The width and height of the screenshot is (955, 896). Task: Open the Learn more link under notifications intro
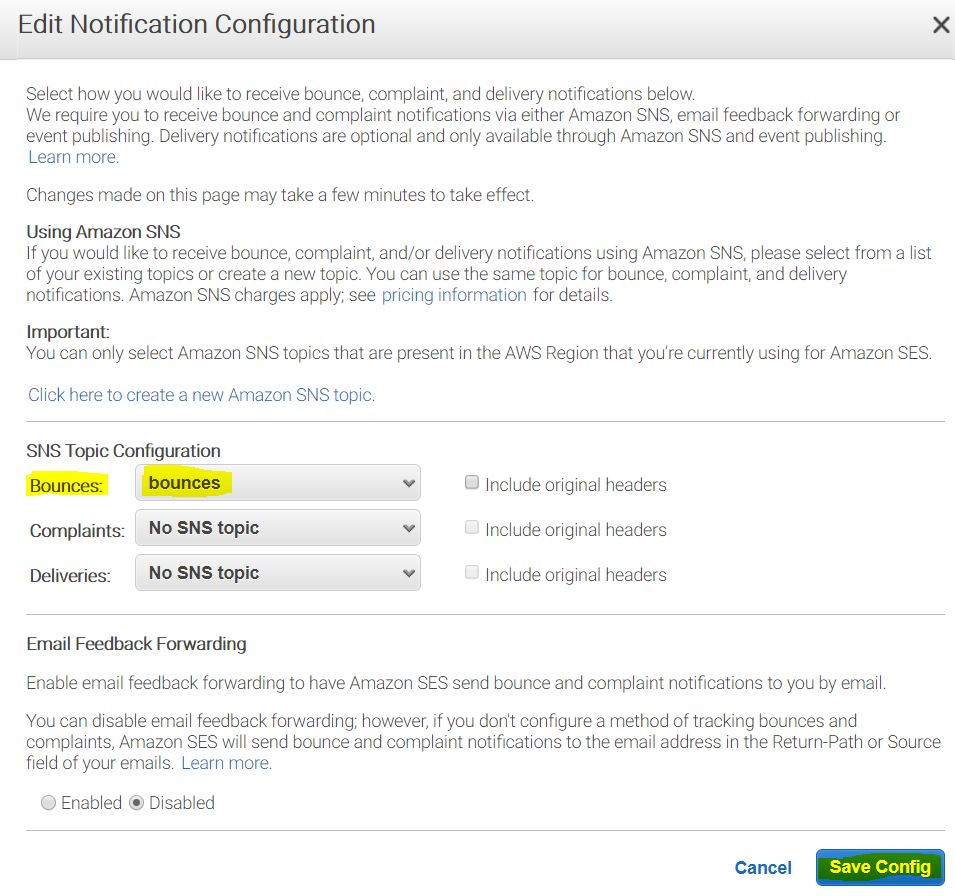73,157
